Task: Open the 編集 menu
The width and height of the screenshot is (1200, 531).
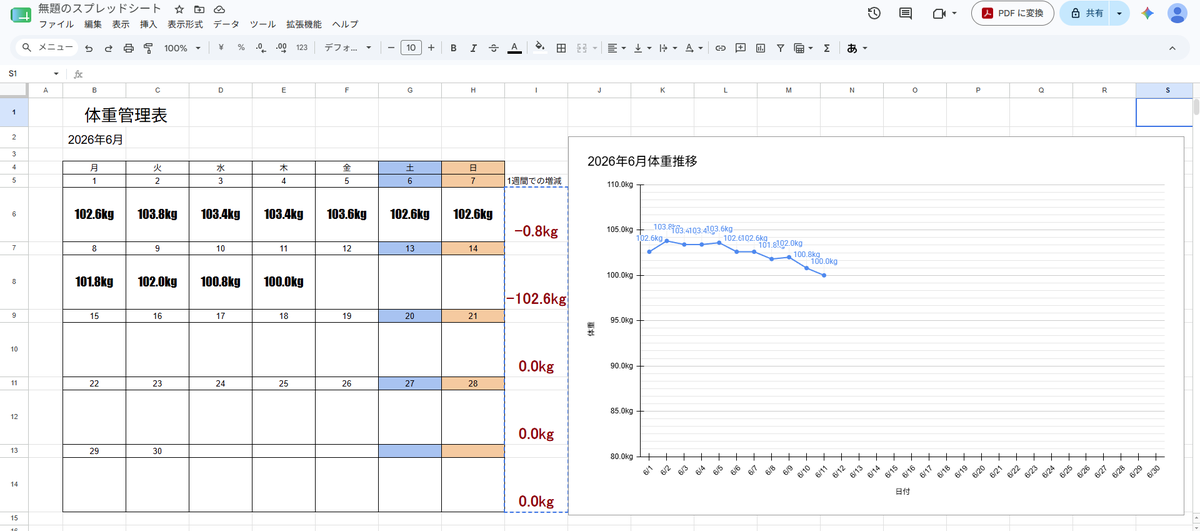Action: click(93, 23)
